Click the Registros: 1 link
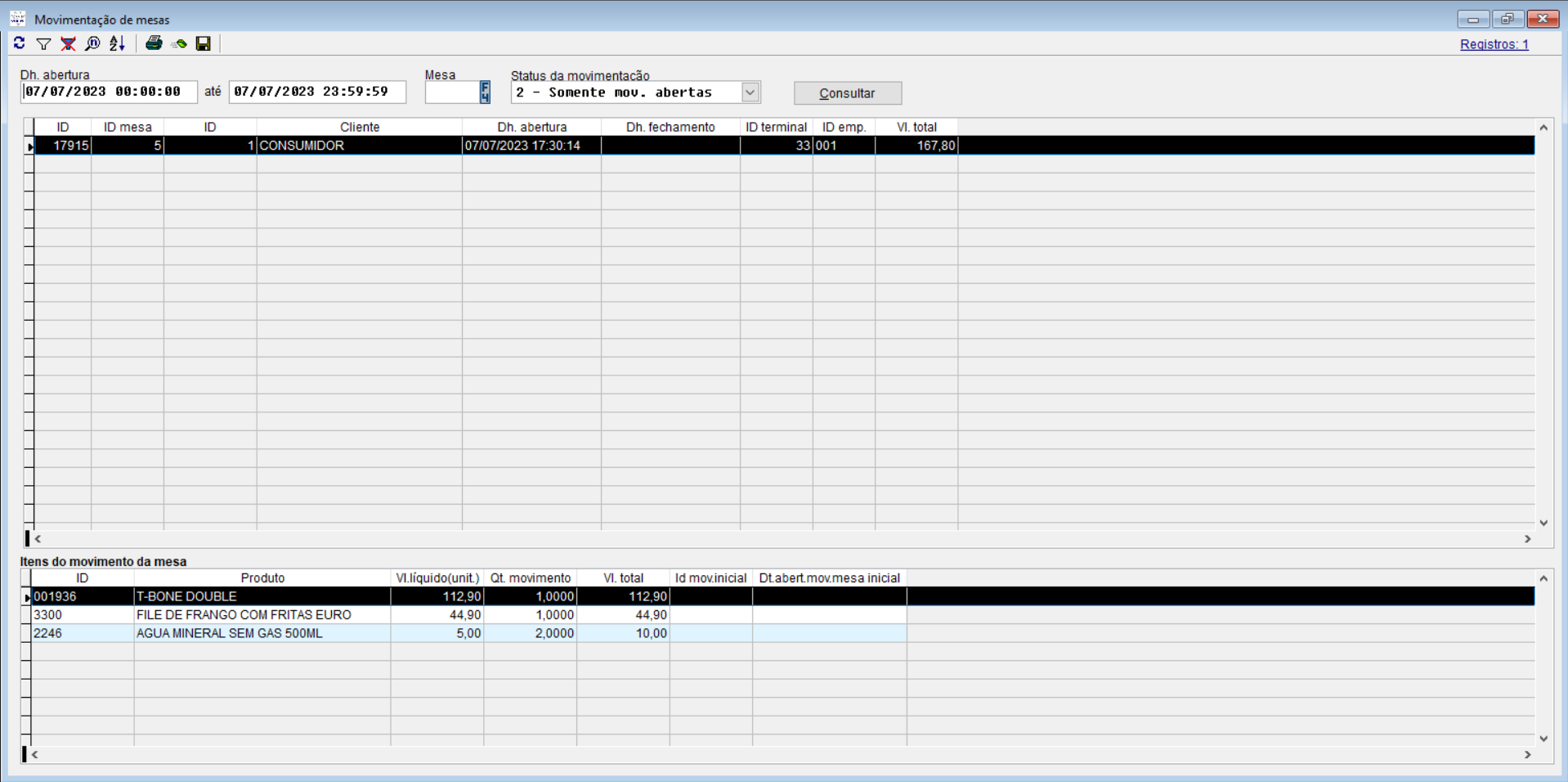Viewport: 1568px width, 782px height. (1494, 44)
